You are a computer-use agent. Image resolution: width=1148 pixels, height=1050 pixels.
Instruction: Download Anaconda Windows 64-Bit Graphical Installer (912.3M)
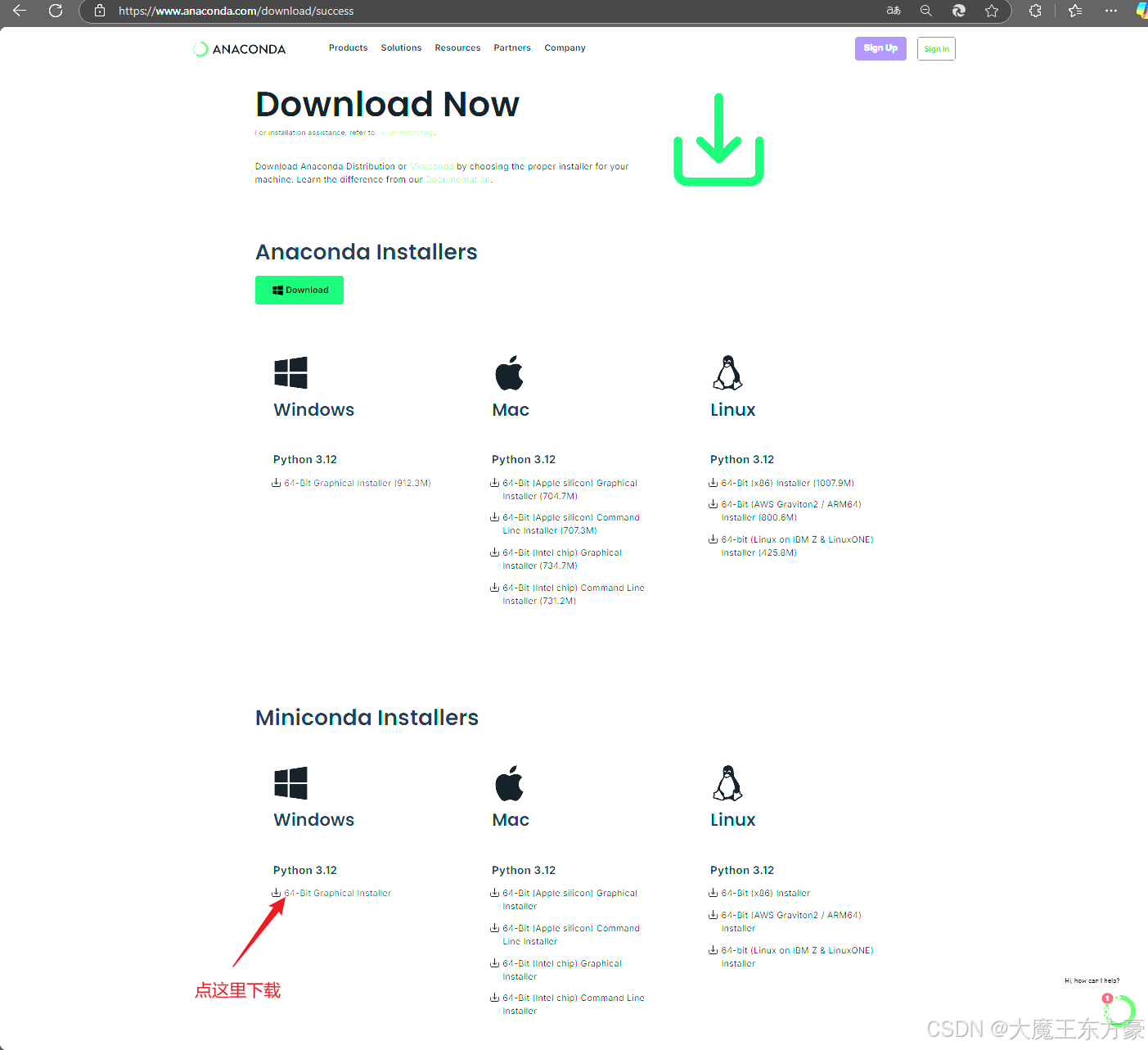pos(357,483)
